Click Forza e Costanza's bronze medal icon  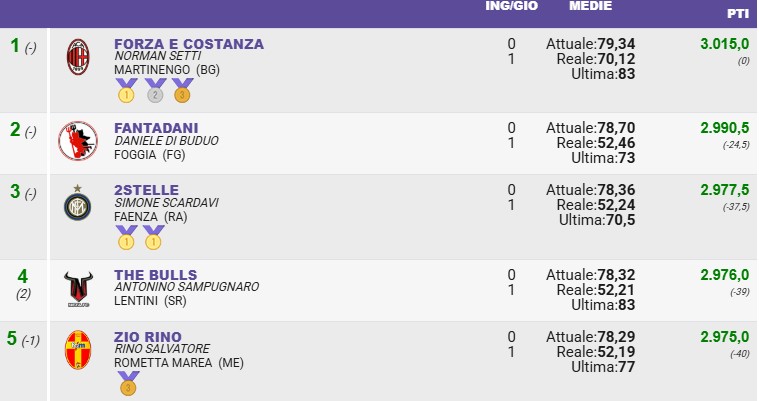(x=182, y=91)
